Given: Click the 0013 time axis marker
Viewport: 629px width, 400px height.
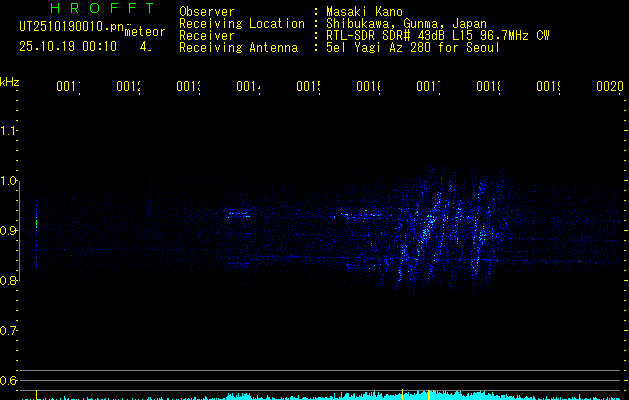Looking at the screenshot, I should coord(189,86).
